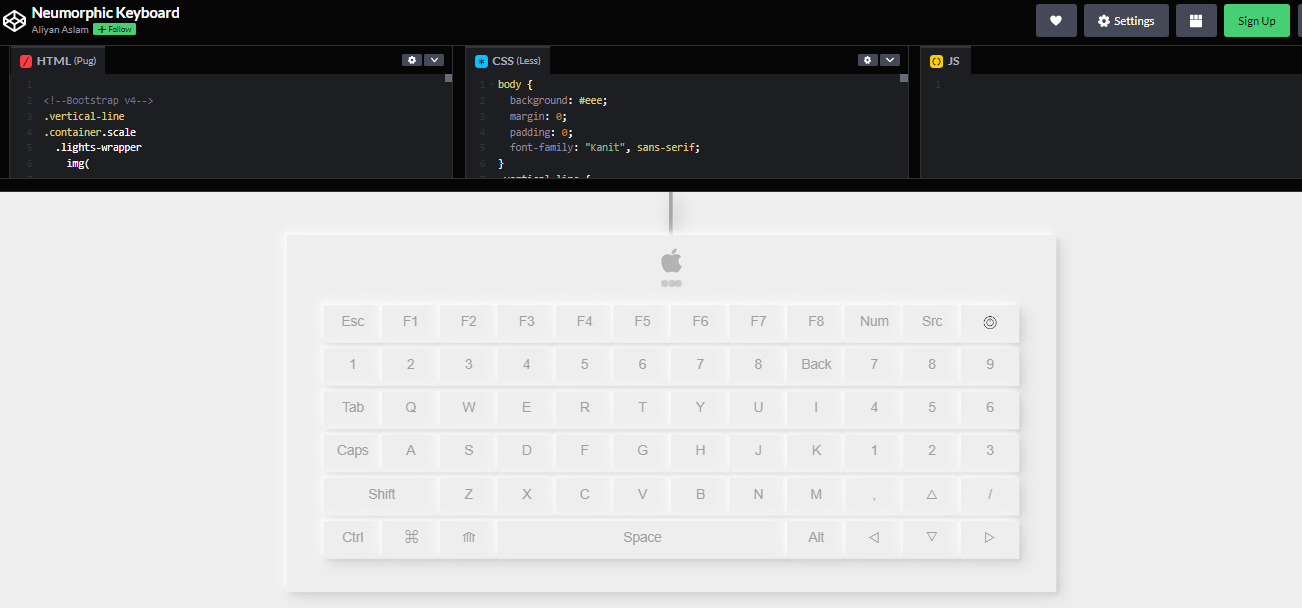Click the Tab key
The image size is (1302, 608).
pos(353,407)
